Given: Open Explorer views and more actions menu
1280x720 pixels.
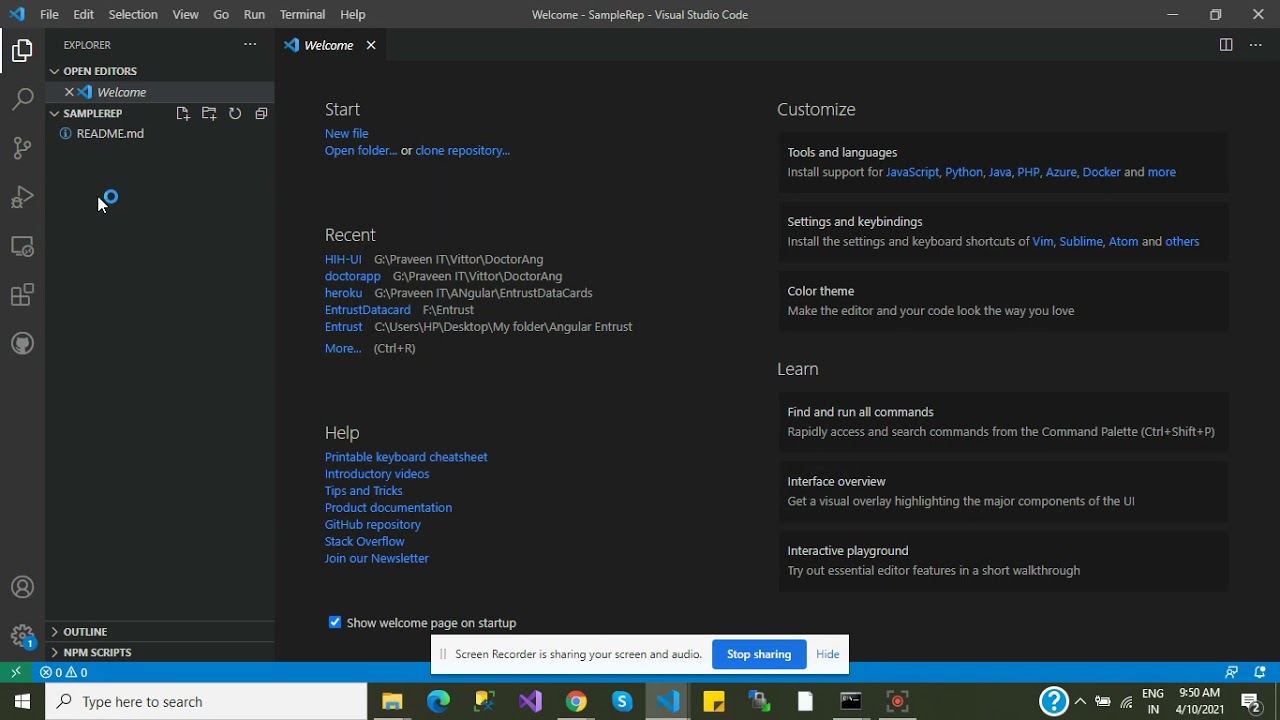Looking at the screenshot, I should click(250, 44).
